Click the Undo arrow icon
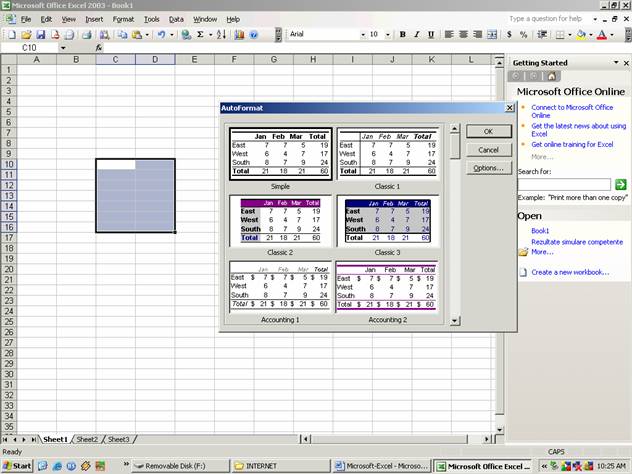Screen dimensions: 632x474 (161, 35)
